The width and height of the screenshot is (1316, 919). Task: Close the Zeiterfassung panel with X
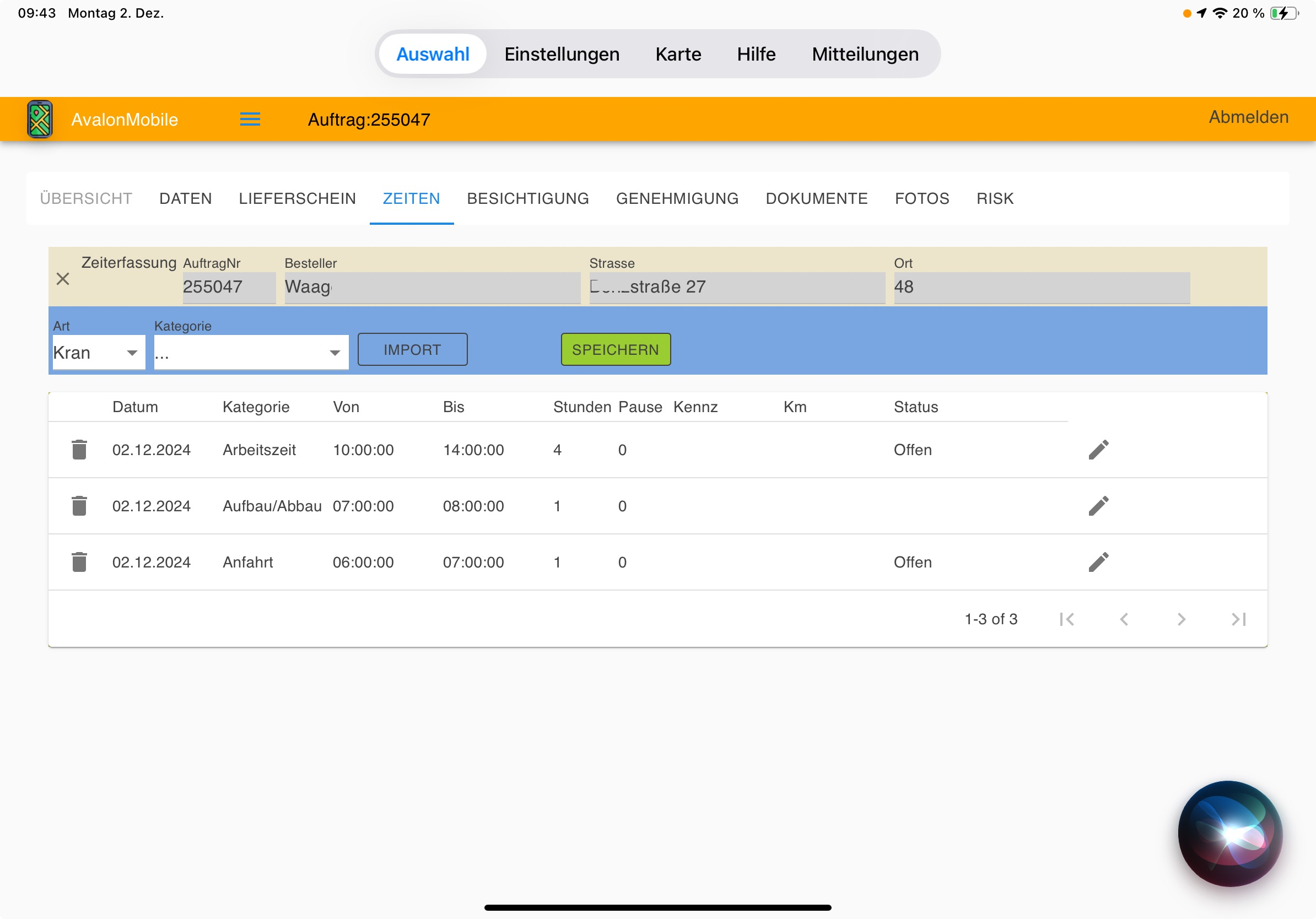pyautogui.click(x=63, y=279)
